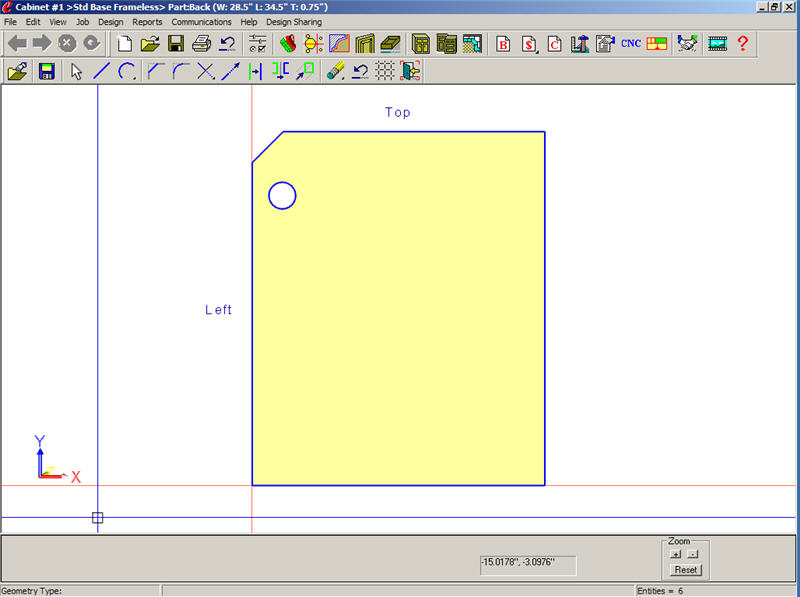Click the Zoom minus button

point(692,554)
